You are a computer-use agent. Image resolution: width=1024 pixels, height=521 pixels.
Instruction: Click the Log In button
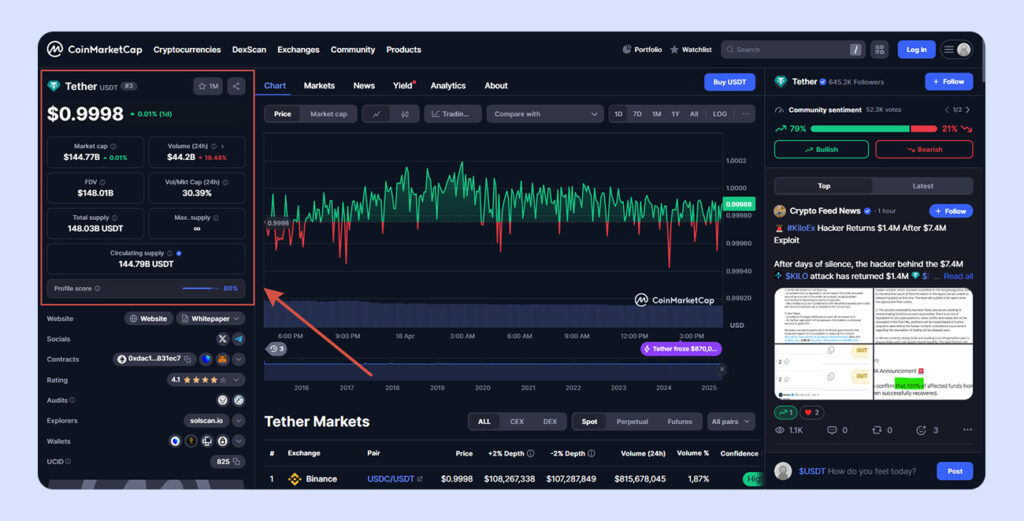(x=916, y=50)
